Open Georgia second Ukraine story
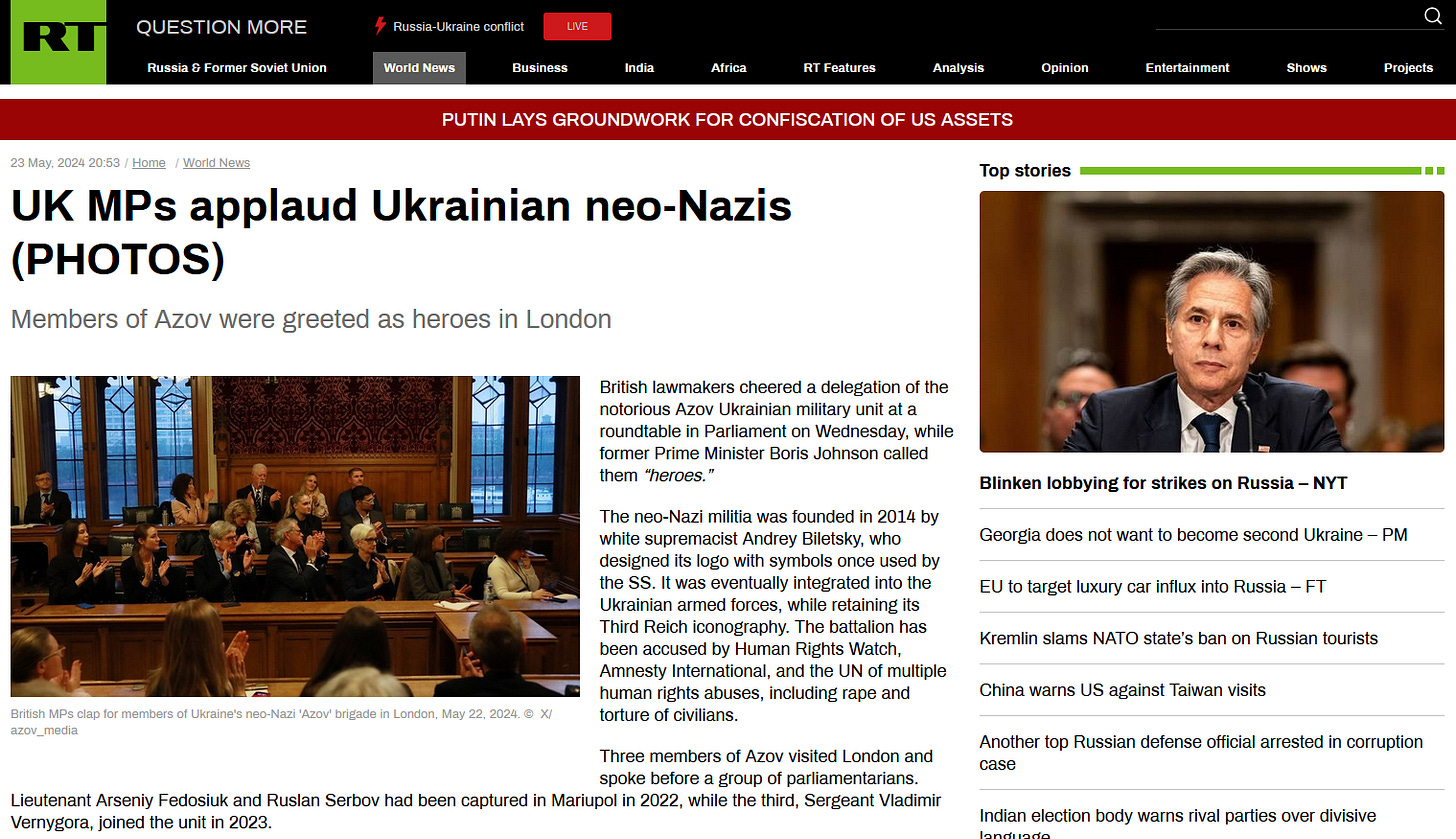 (1194, 535)
